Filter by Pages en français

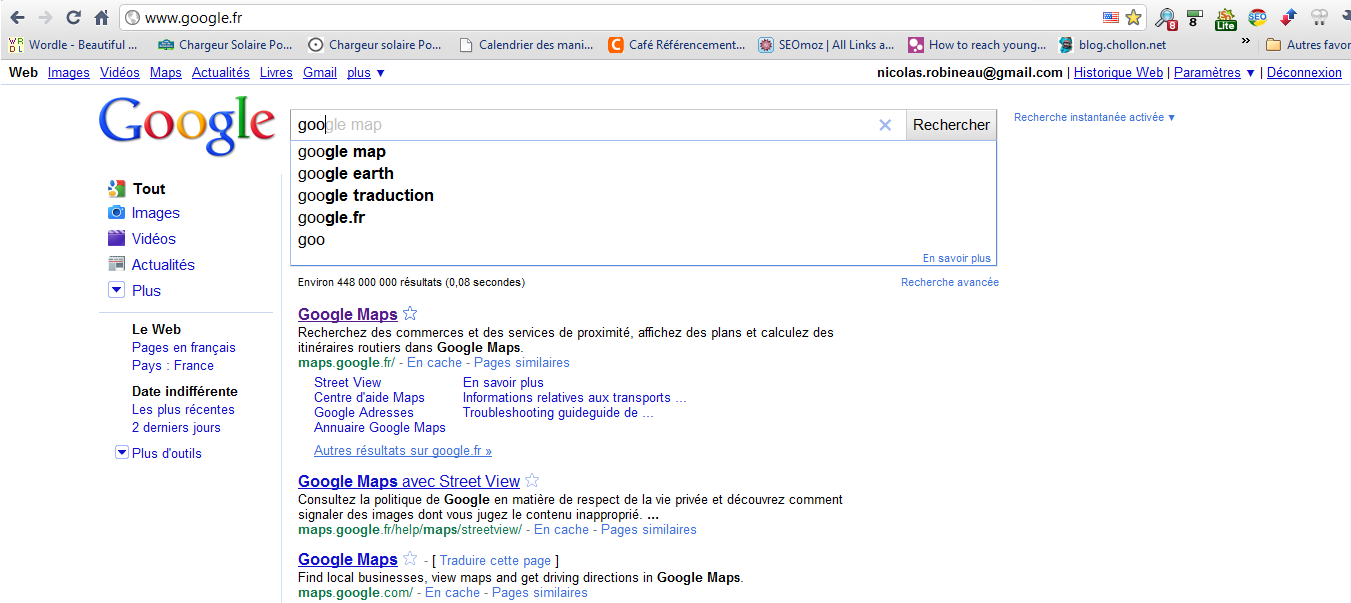tap(184, 348)
